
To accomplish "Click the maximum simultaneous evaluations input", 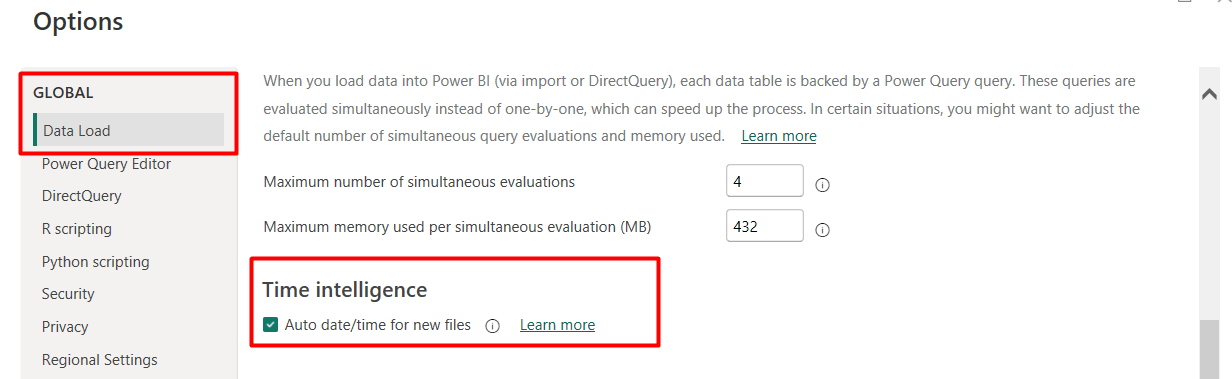I will 765,181.
